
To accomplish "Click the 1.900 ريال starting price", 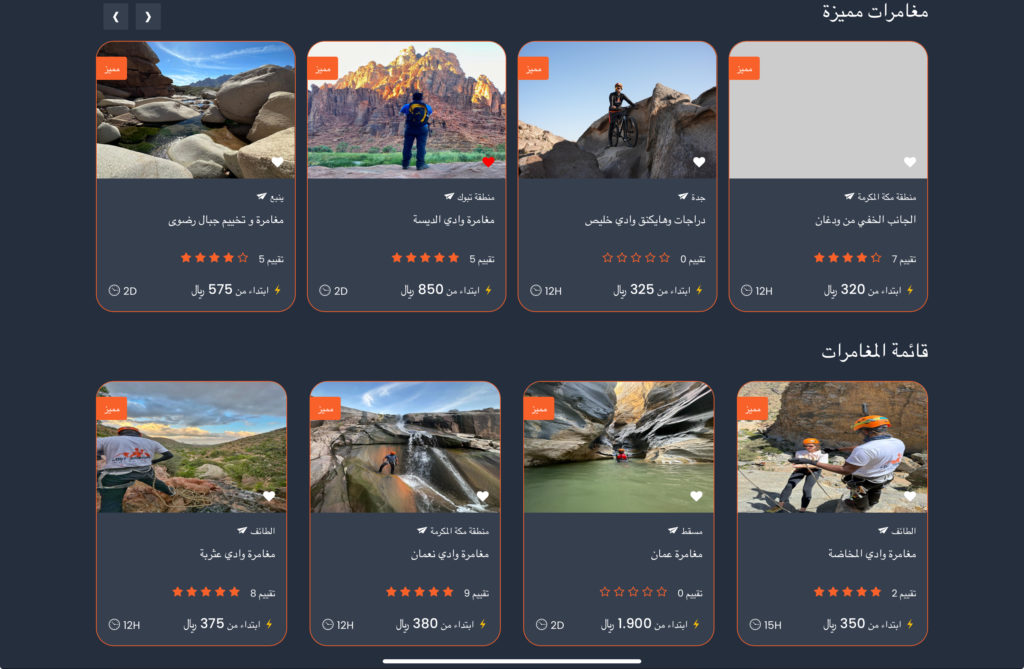I will pos(626,624).
